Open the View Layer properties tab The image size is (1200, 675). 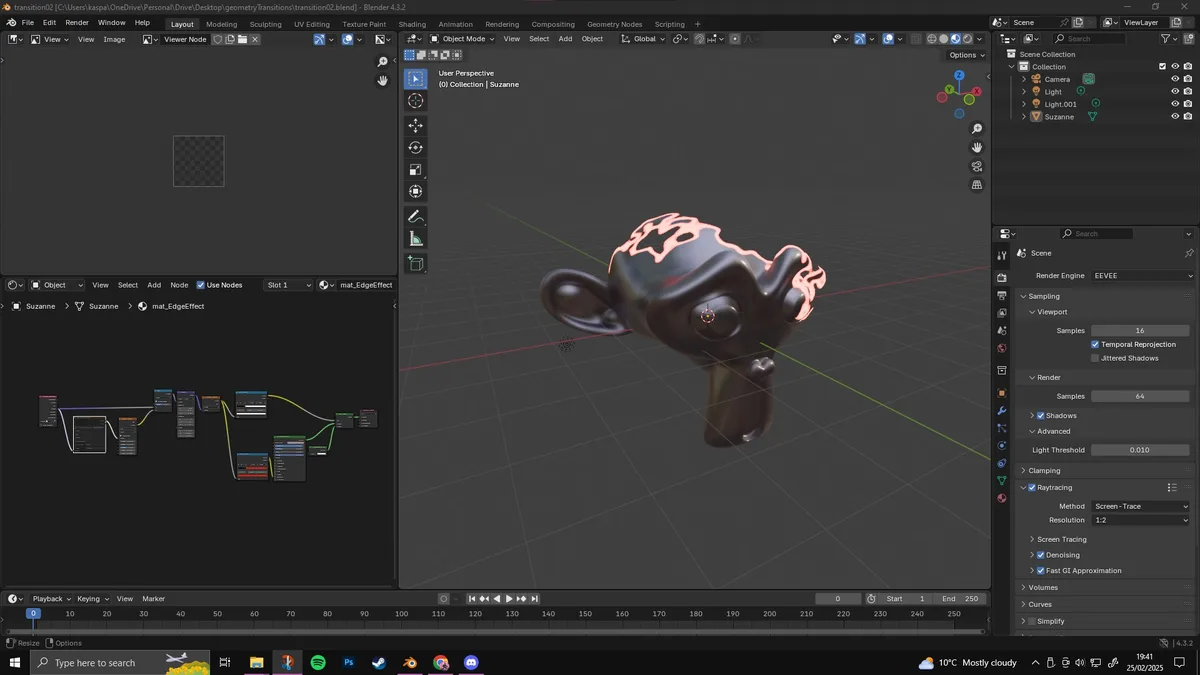pyautogui.click(x=1002, y=313)
